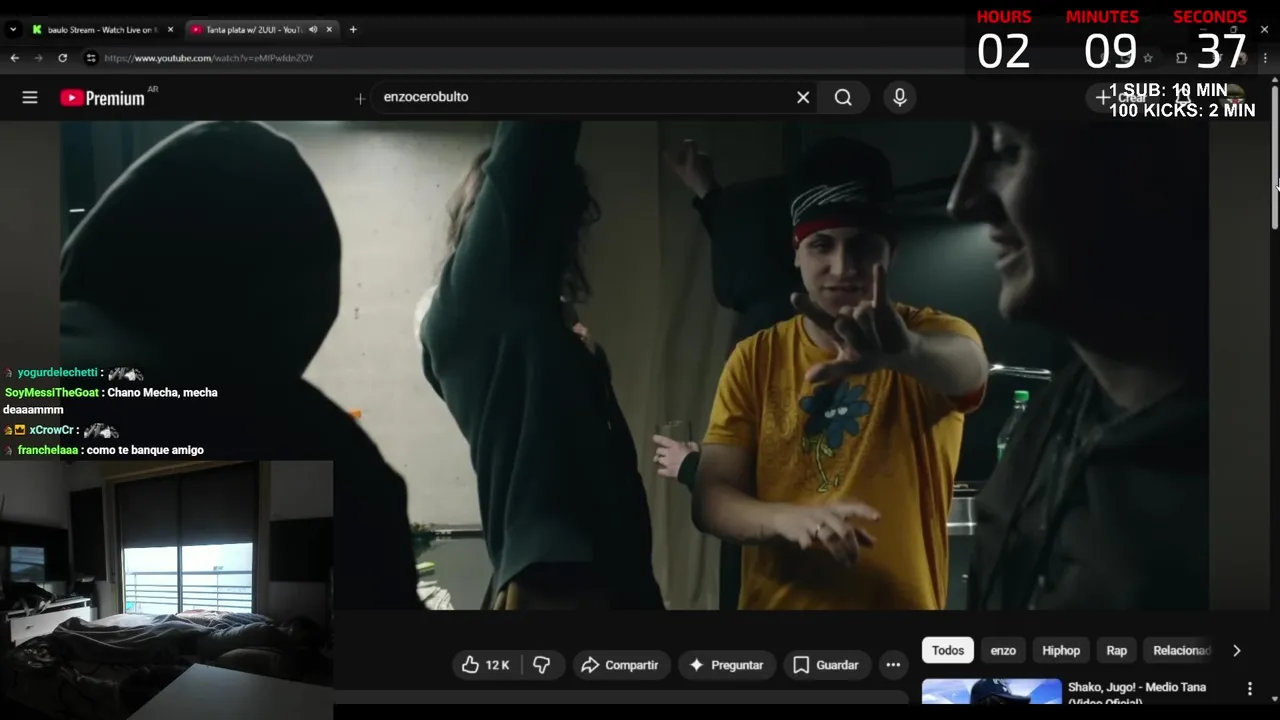
Task: Switch to the Tanta plata YouTube tab
Action: pyautogui.click(x=260, y=29)
